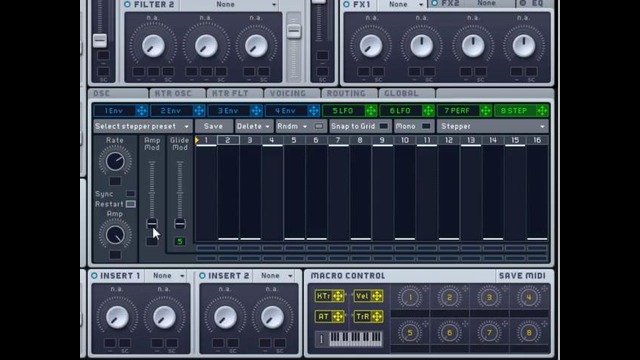Click the 5 LFO drag-assign cross icon
This screenshot has width=640, height=360.
(x=371, y=111)
